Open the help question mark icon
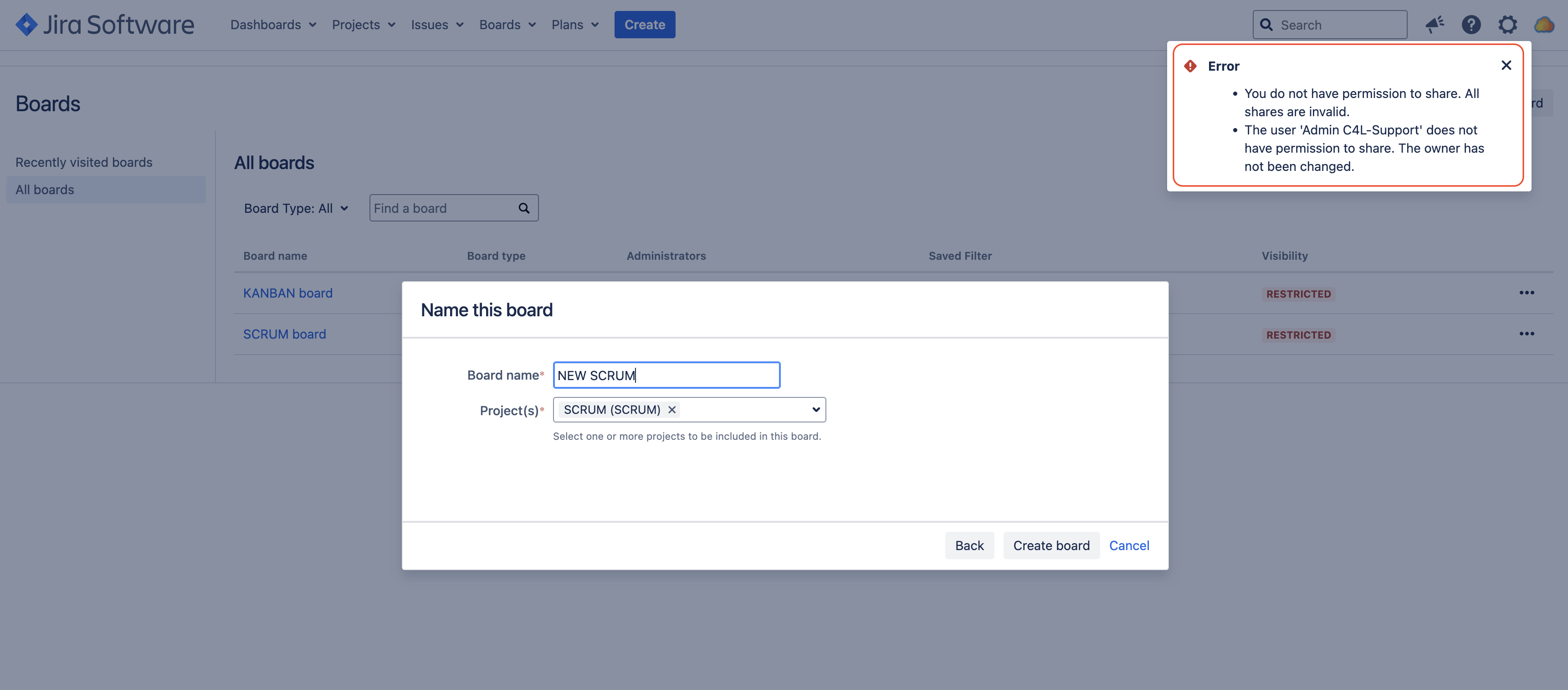 pyautogui.click(x=1471, y=25)
